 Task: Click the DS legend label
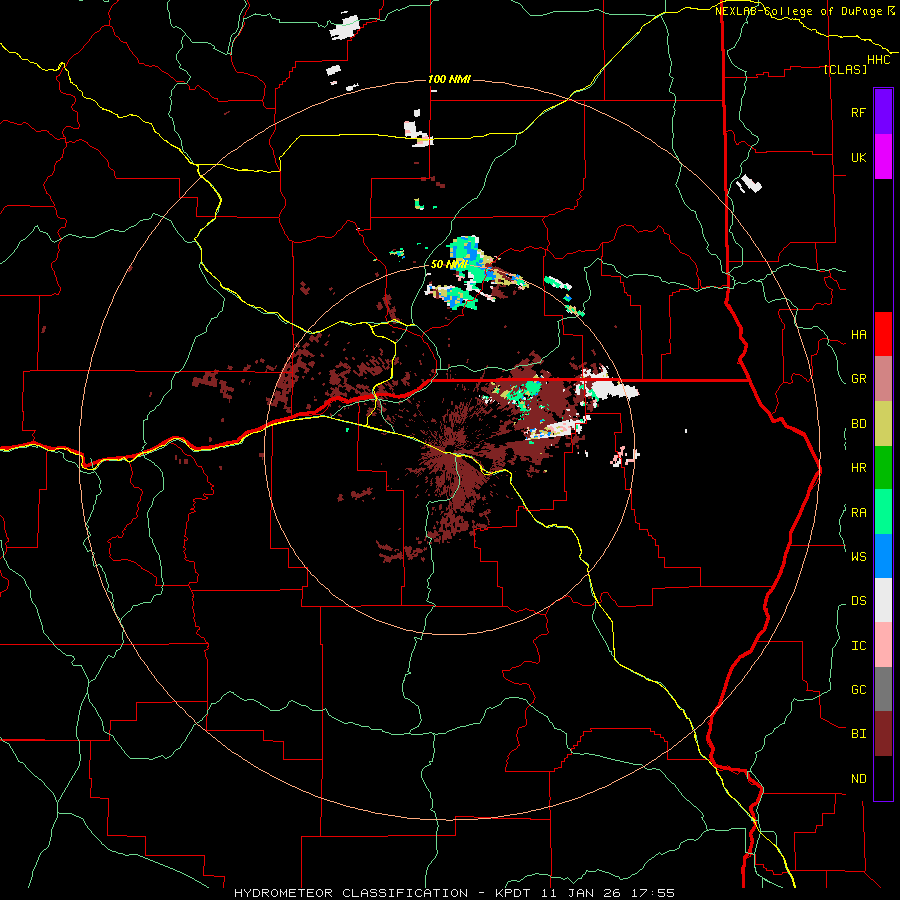point(858,601)
